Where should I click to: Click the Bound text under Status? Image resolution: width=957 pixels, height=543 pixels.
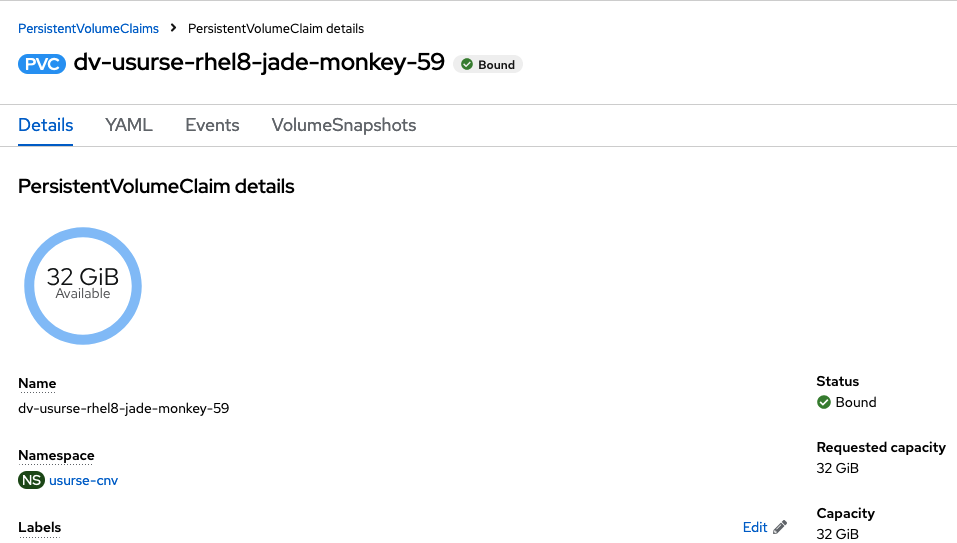click(856, 402)
